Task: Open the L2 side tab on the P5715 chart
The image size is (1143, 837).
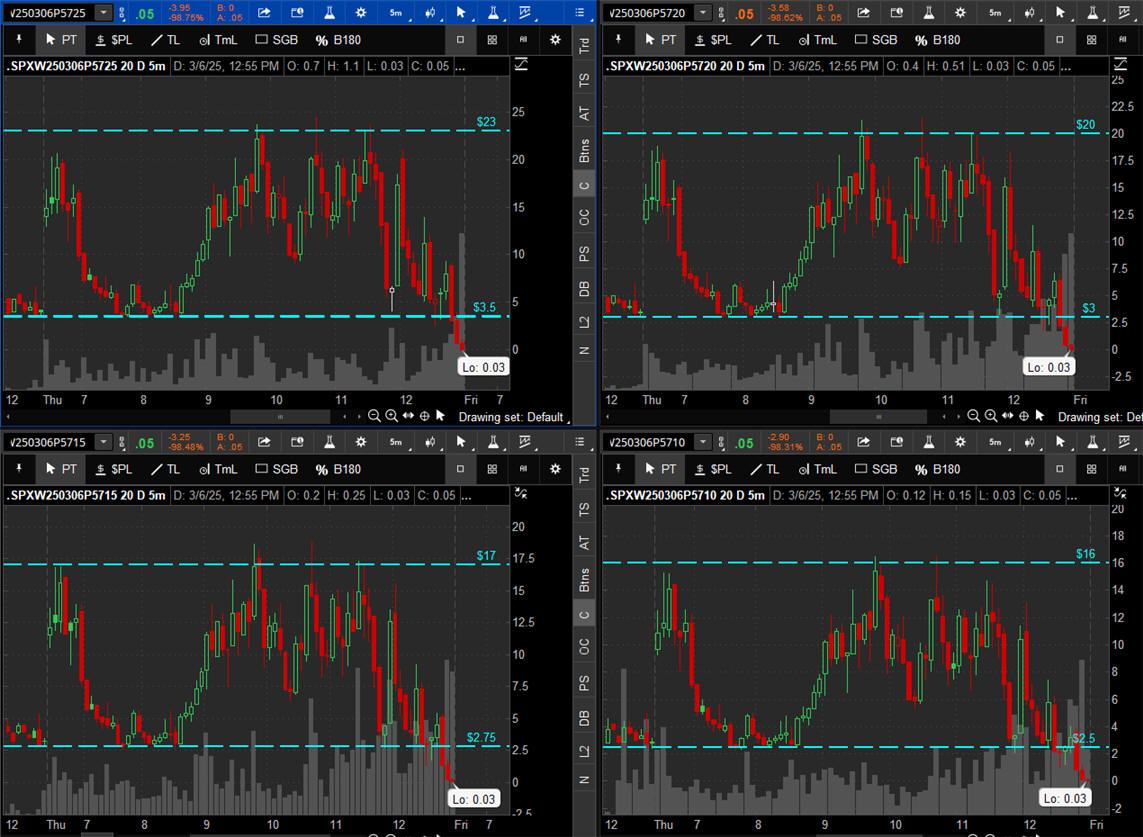Action: [x=584, y=750]
